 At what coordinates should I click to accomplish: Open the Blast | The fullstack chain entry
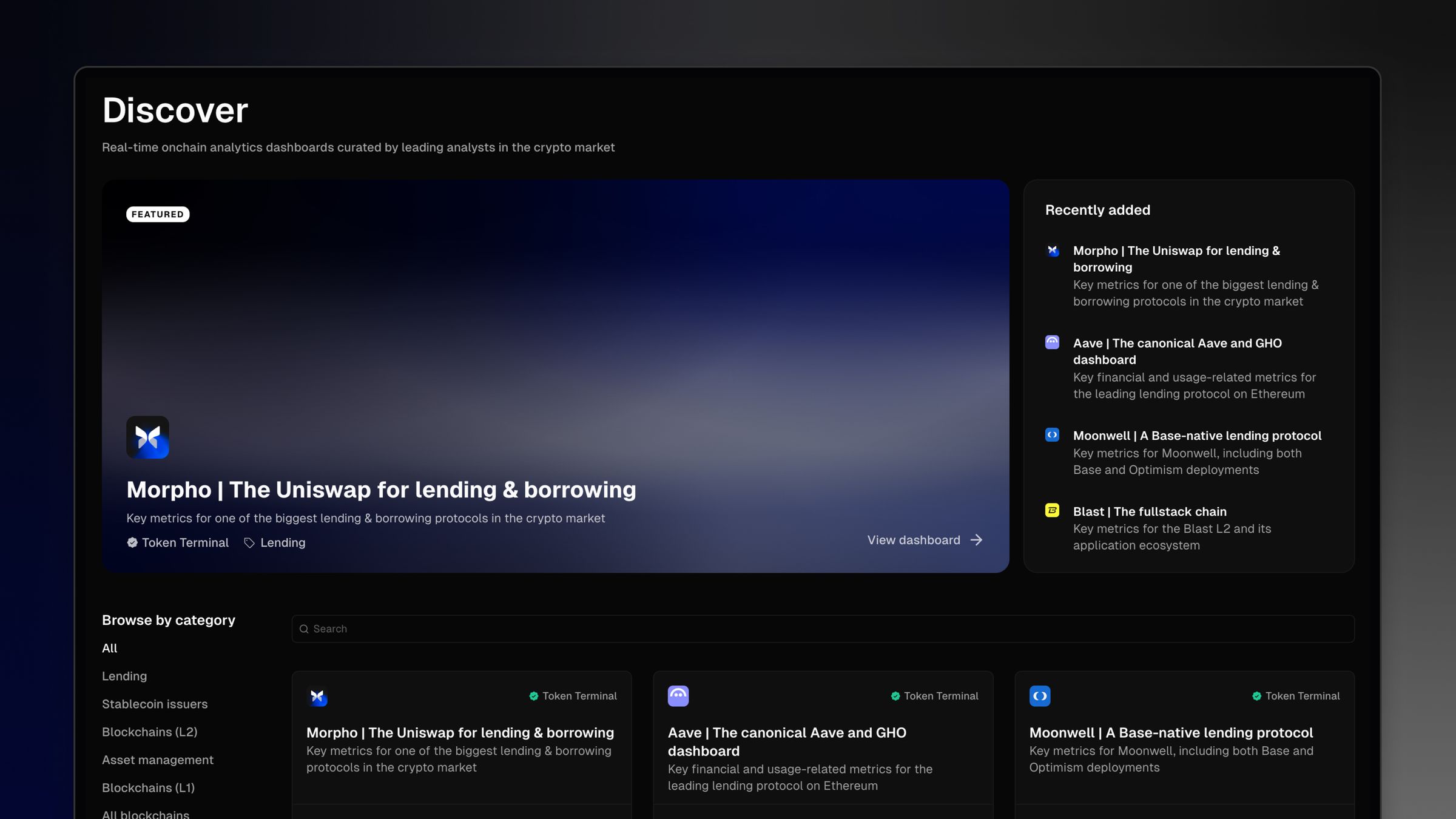[x=1149, y=511]
